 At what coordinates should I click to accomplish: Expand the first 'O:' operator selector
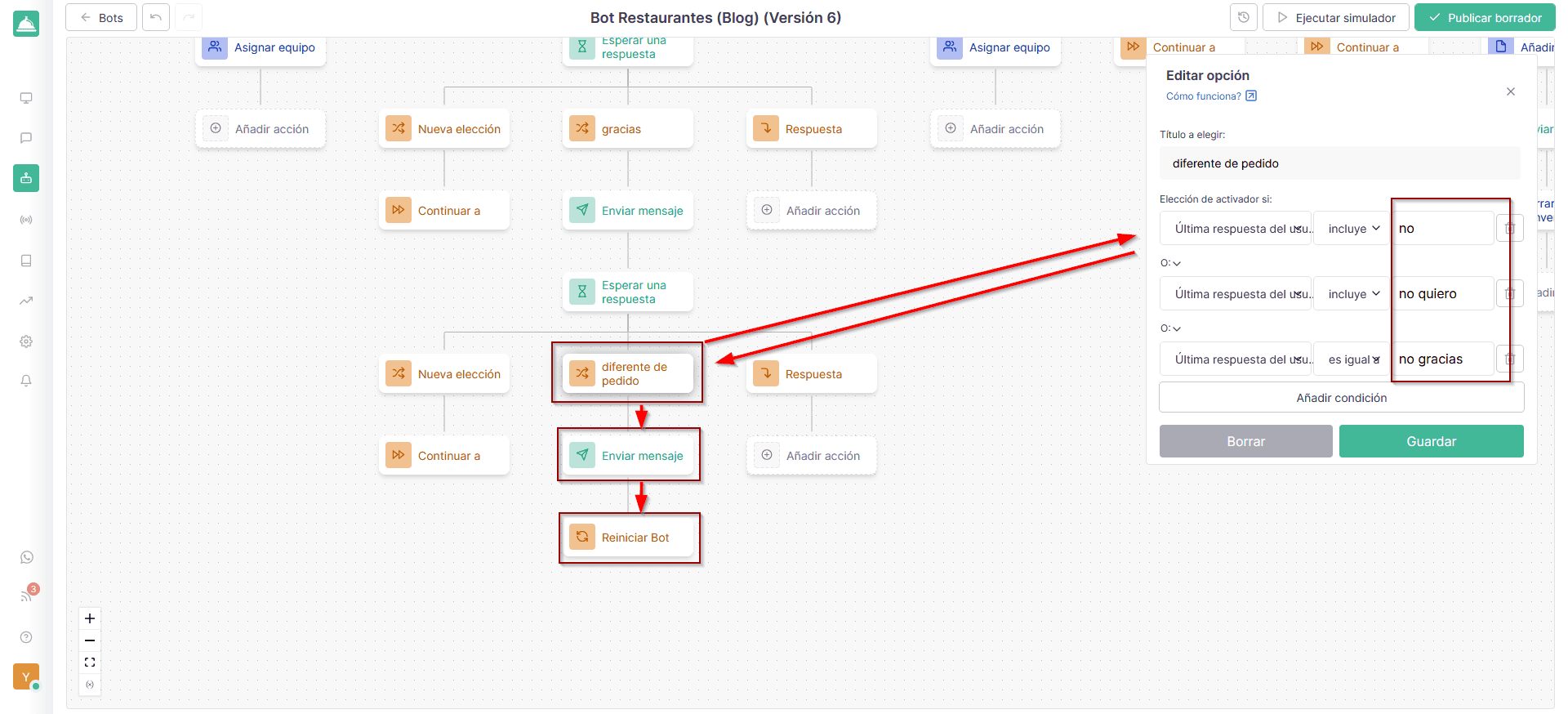click(1171, 263)
